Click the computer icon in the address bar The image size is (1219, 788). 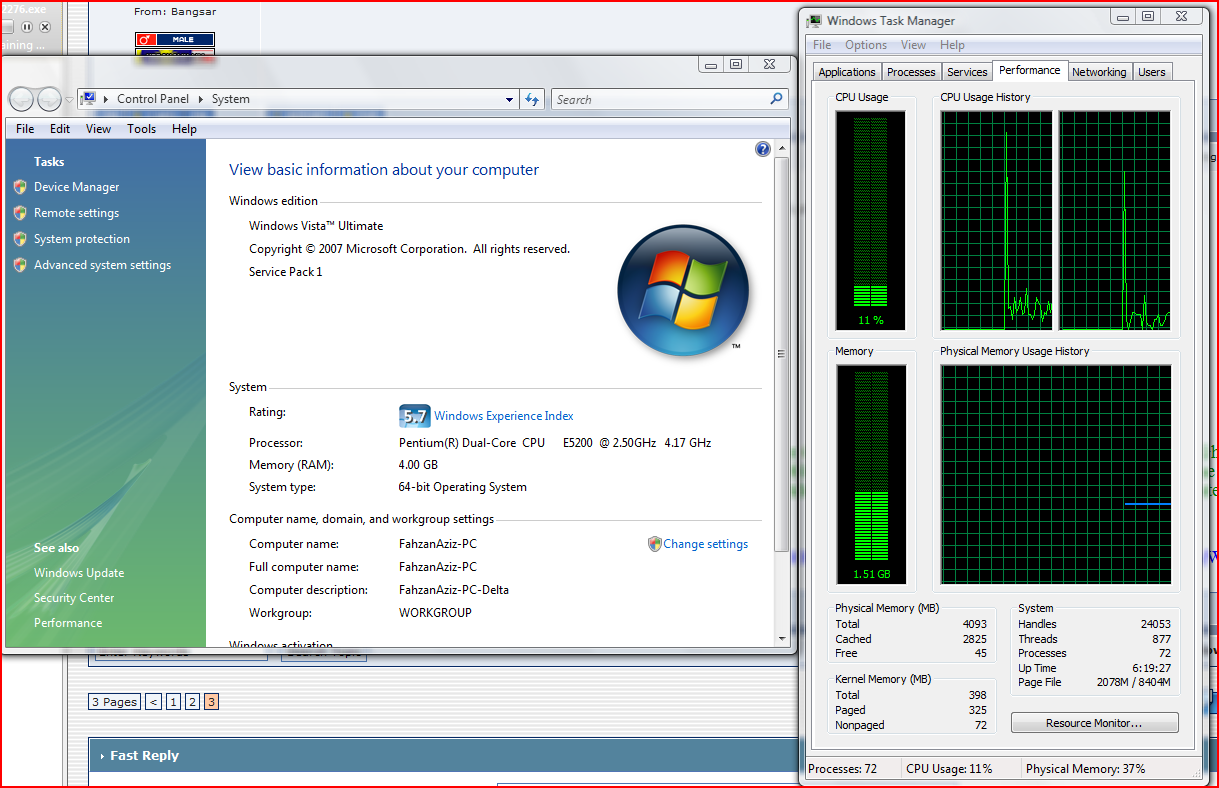(x=89, y=99)
